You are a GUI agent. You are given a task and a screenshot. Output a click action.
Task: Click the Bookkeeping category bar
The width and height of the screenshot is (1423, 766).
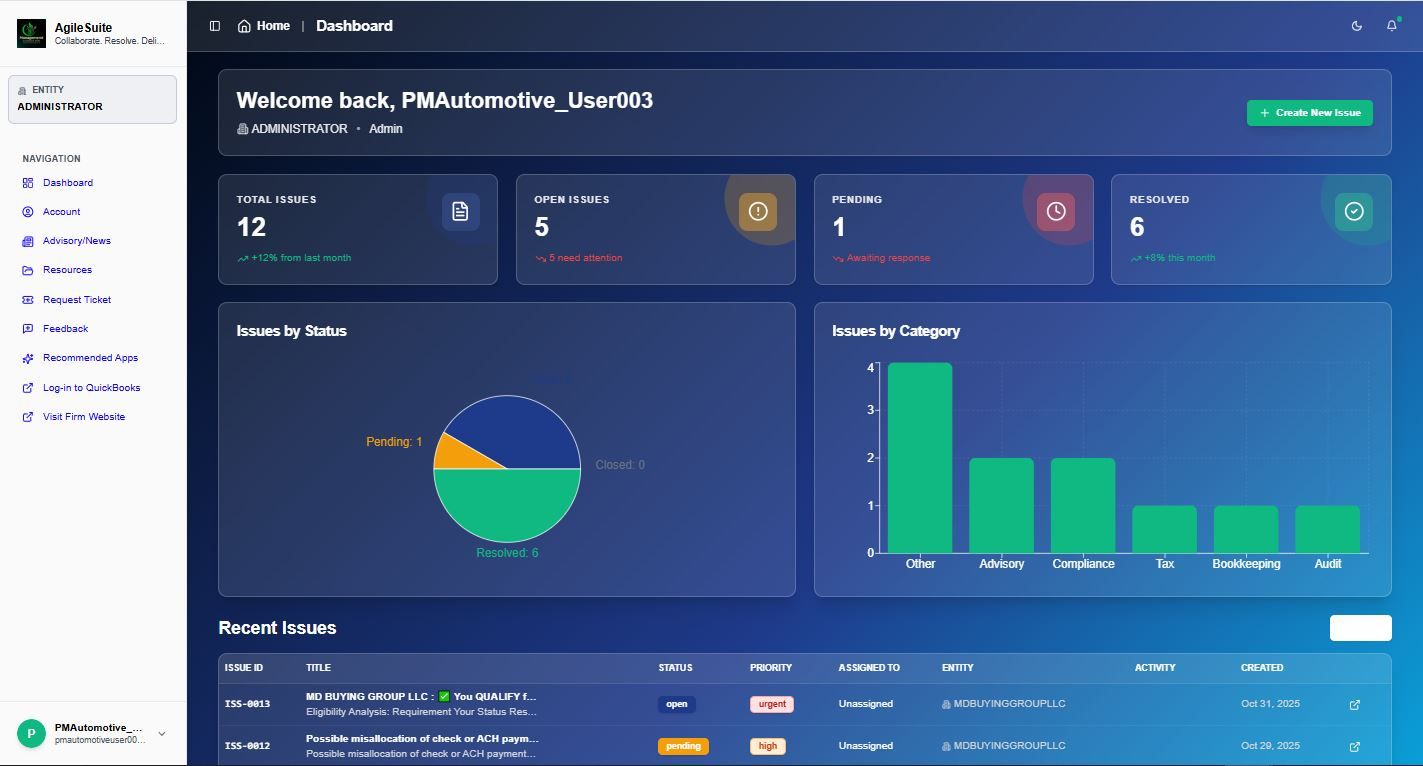1246,529
